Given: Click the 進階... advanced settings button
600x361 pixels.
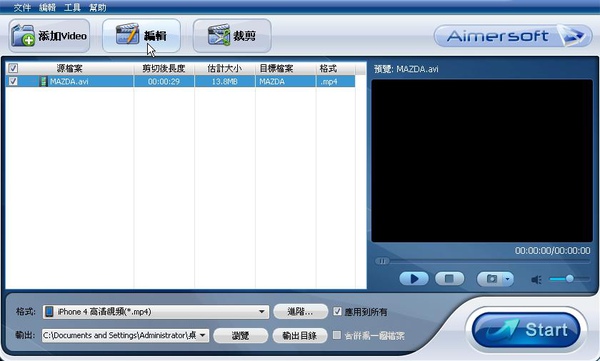Looking at the screenshot, I should pyautogui.click(x=300, y=312).
